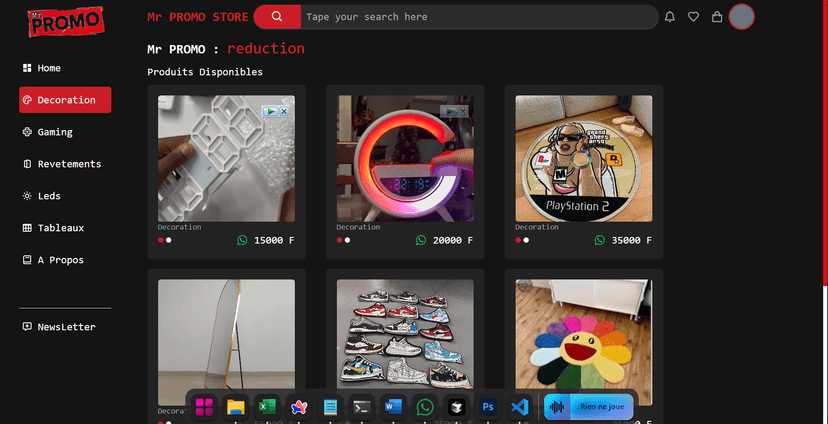
Task: Click the Tableaux grid icon in sidebar
Action: [27, 228]
